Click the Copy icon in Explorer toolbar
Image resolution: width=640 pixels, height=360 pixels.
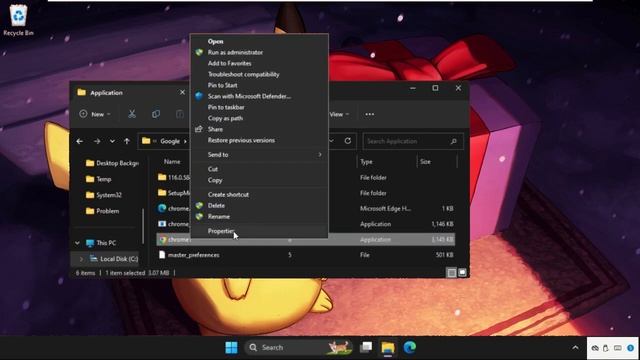156,114
